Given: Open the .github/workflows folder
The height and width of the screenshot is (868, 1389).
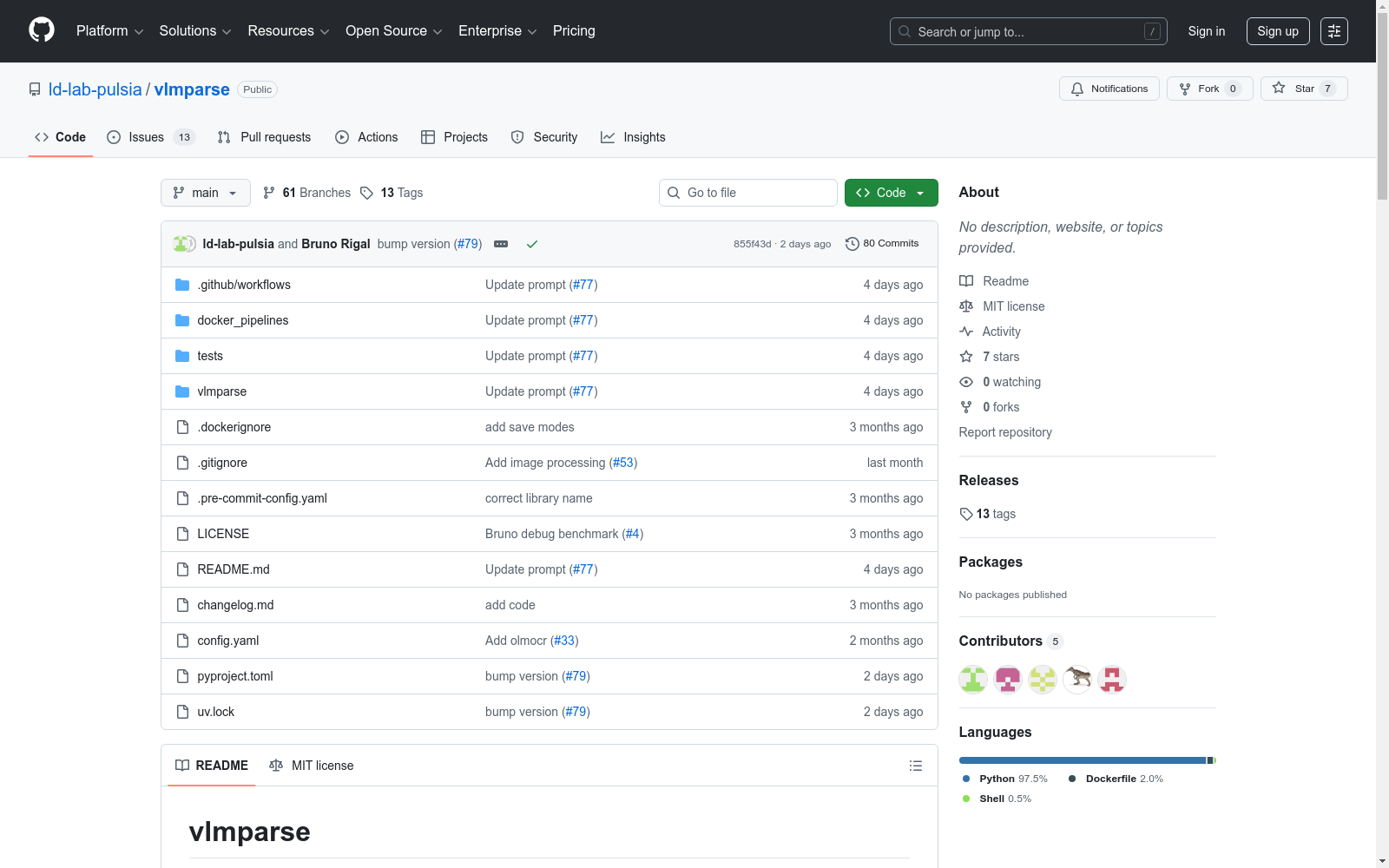Looking at the screenshot, I should coord(244,285).
